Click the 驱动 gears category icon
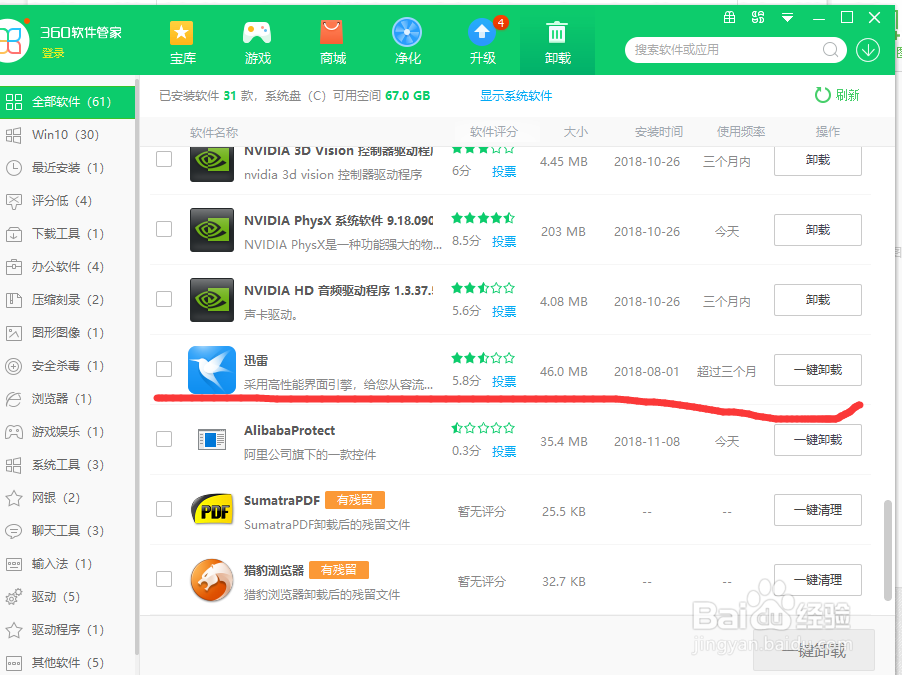The height and width of the screenshot is (675, 902). (x=14, y=597)
